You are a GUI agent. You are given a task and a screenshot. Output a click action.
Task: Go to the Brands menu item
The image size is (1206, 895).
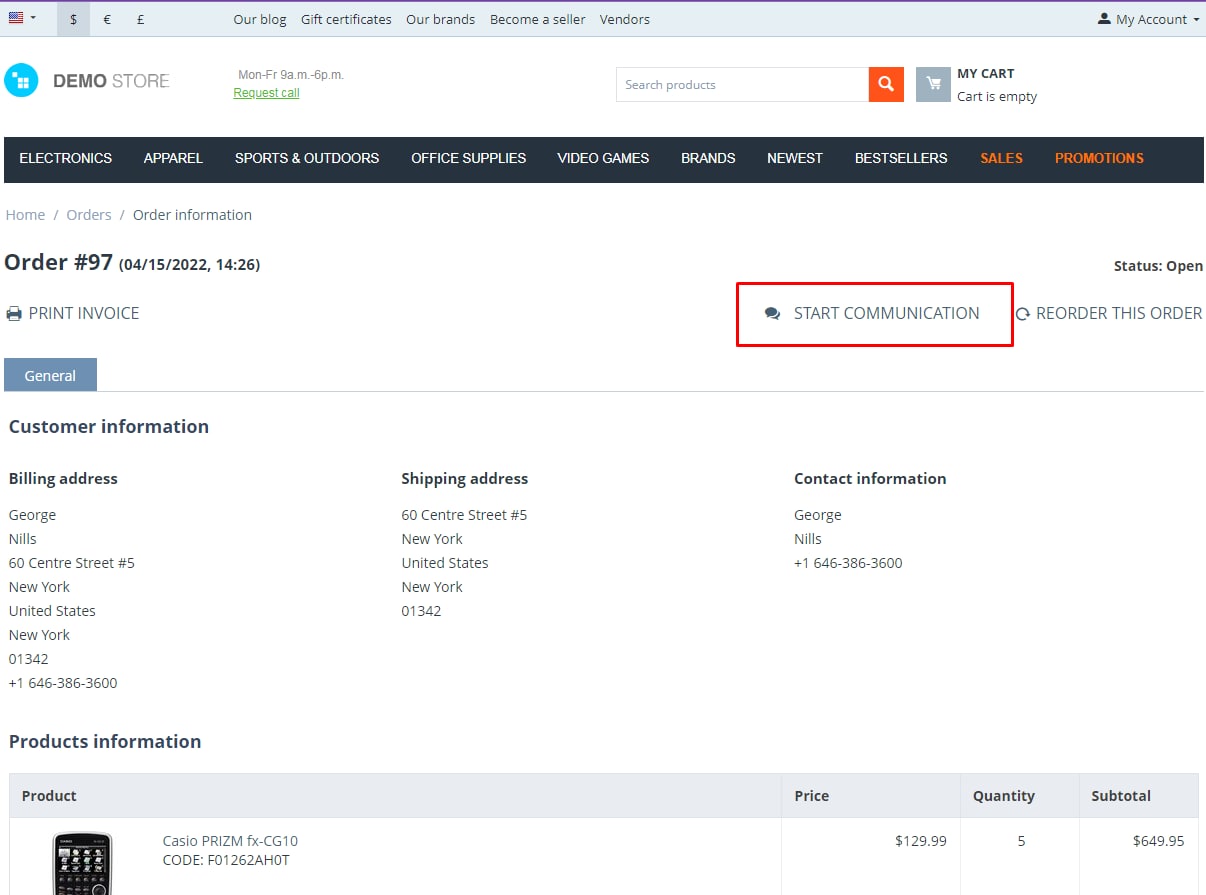[x=708, y=158]
